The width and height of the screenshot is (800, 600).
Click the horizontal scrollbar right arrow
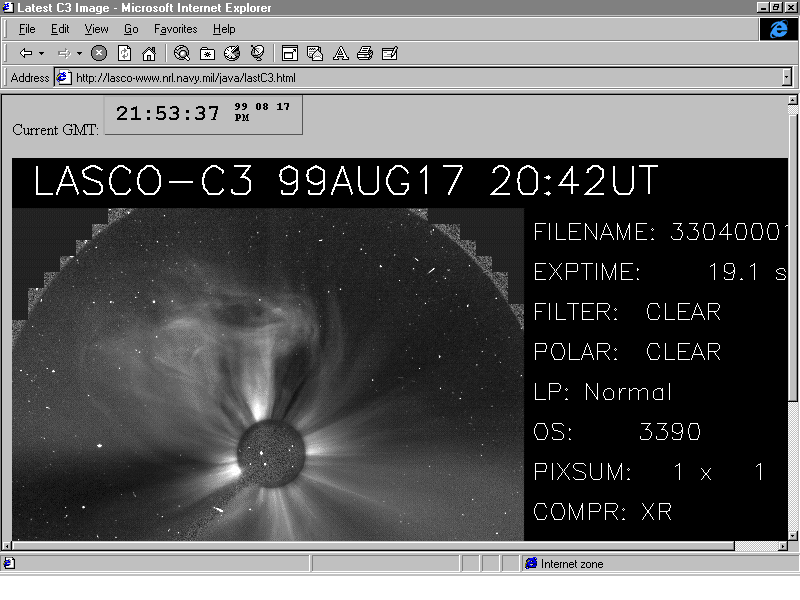(x=783, y=545)
